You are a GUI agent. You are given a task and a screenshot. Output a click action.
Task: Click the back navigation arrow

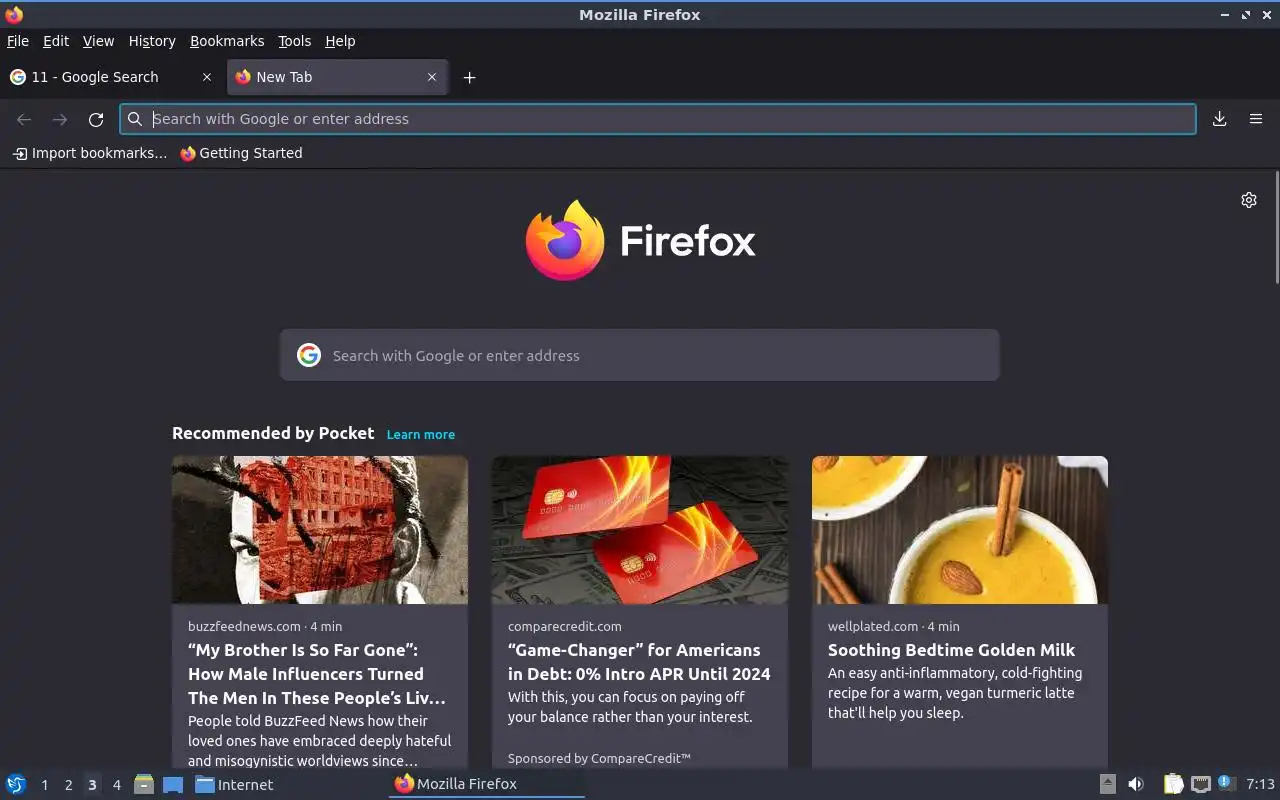[x=24, y=119]
